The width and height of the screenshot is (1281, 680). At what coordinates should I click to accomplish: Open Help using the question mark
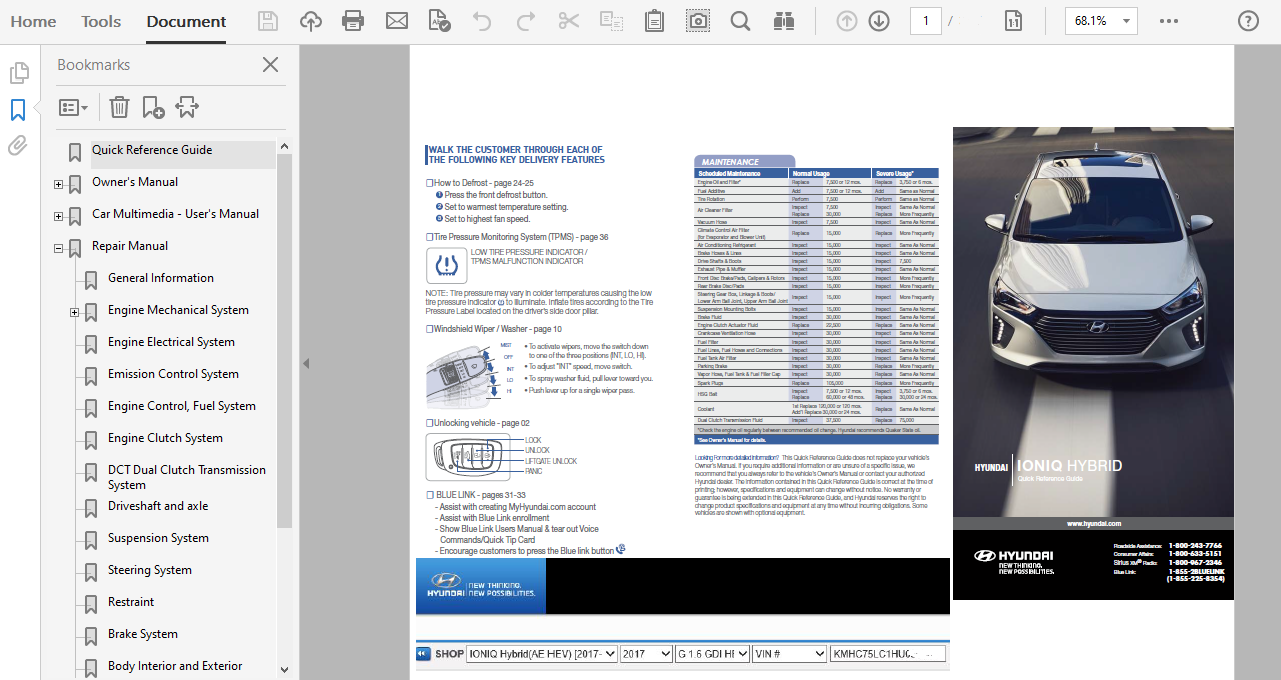(x=1247, y=19)
